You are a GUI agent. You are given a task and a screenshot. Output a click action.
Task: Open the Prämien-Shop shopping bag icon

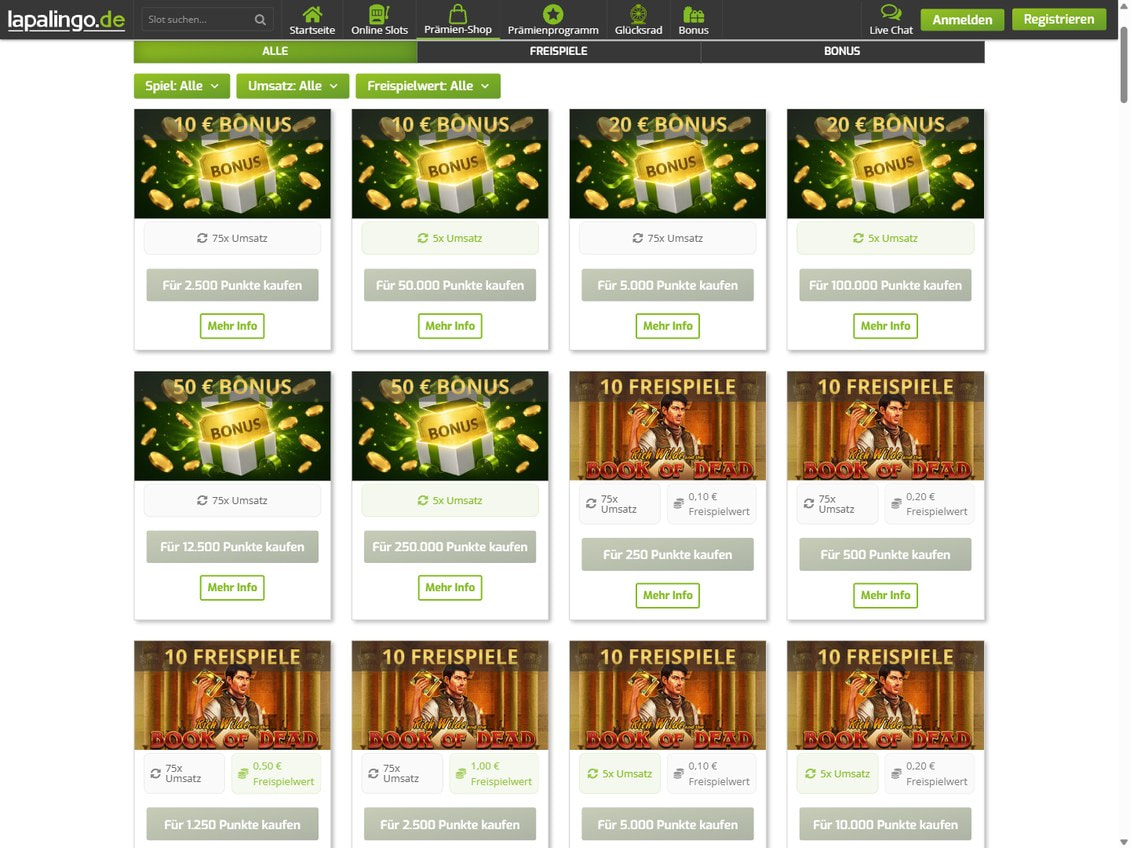click(x=458, y=13)
